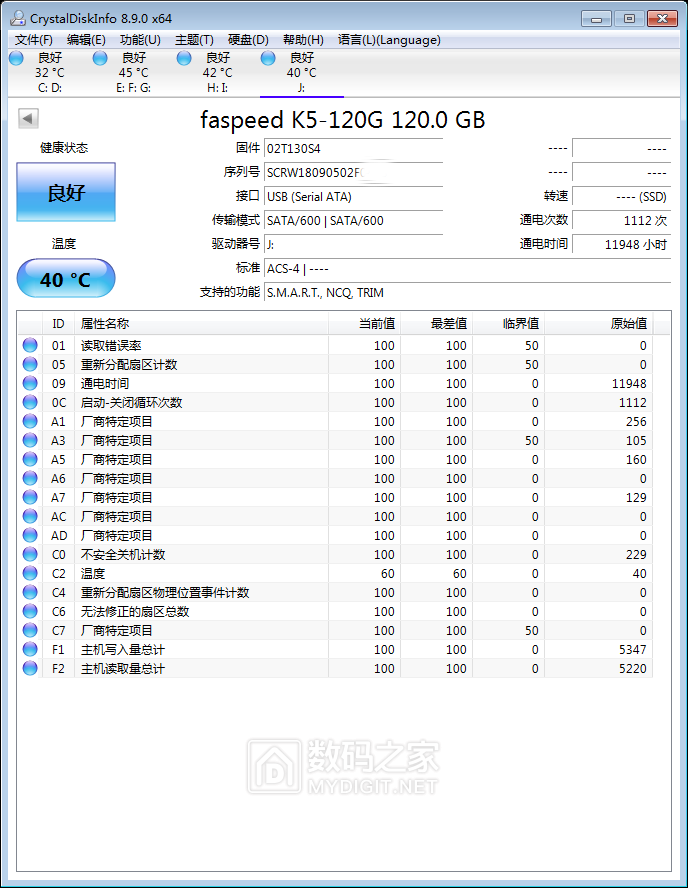Click the CrystalDiskInfo title bar icon

coord(18,18)
